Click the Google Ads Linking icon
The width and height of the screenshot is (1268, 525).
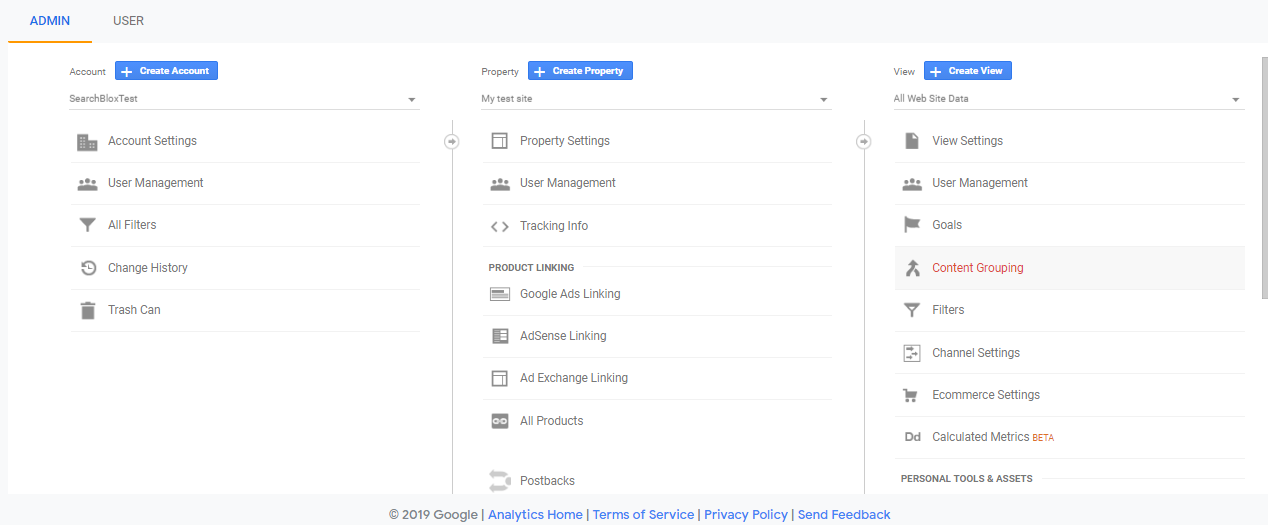(500, 294)
